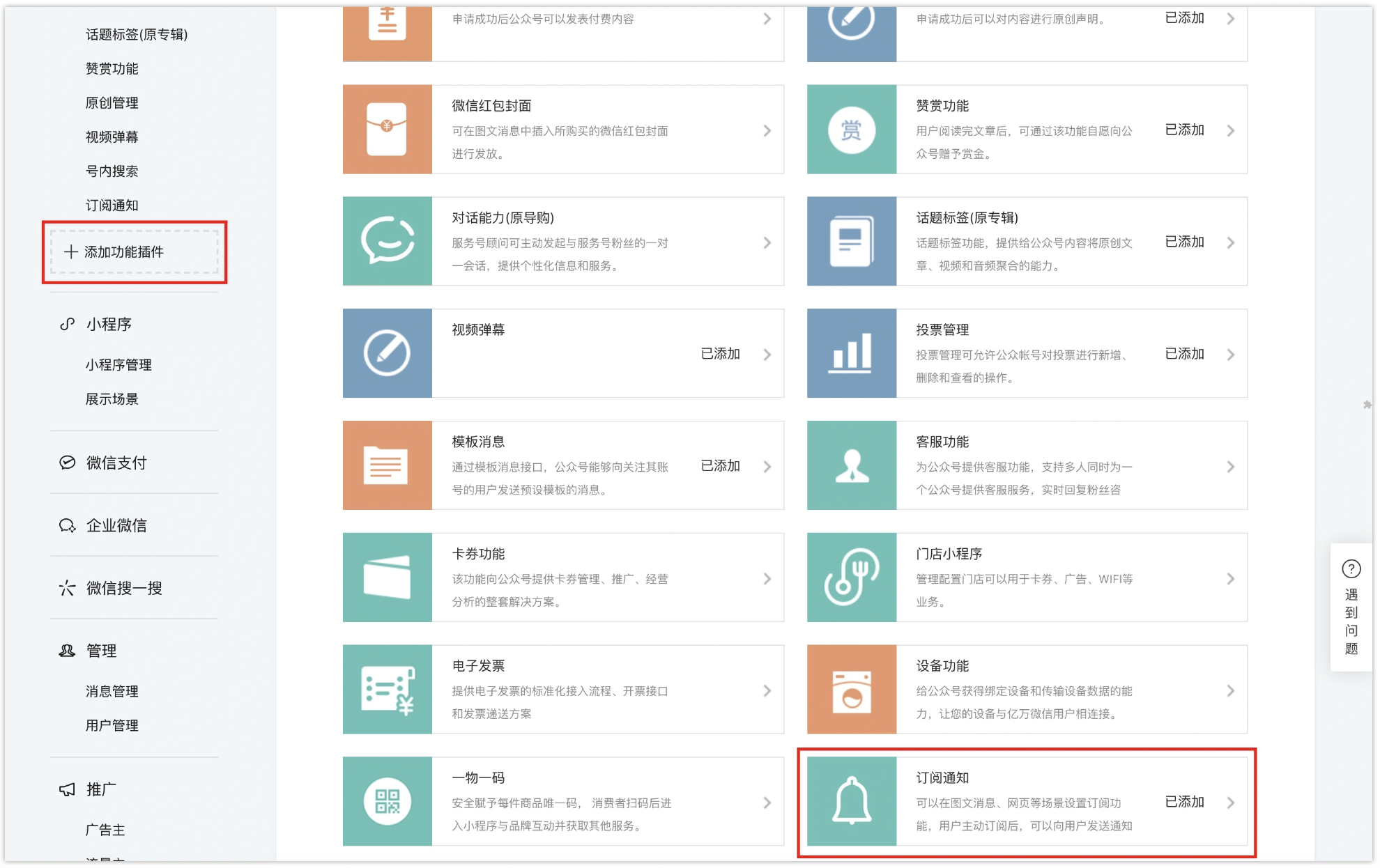Expand the 微信红包封面 card chevron
This screenshot has width=1380, height=868.
coord(767,131)
